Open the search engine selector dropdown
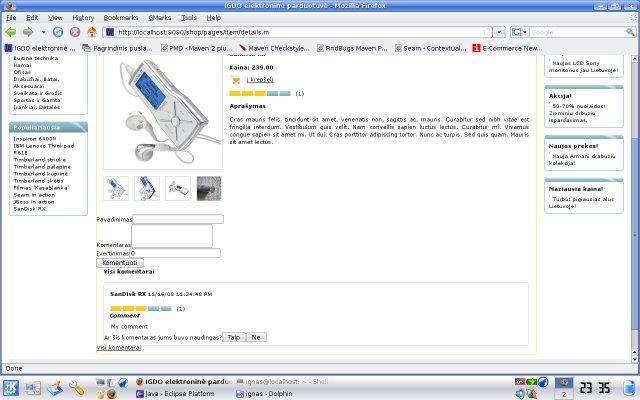640x400 pixels. 520,32
